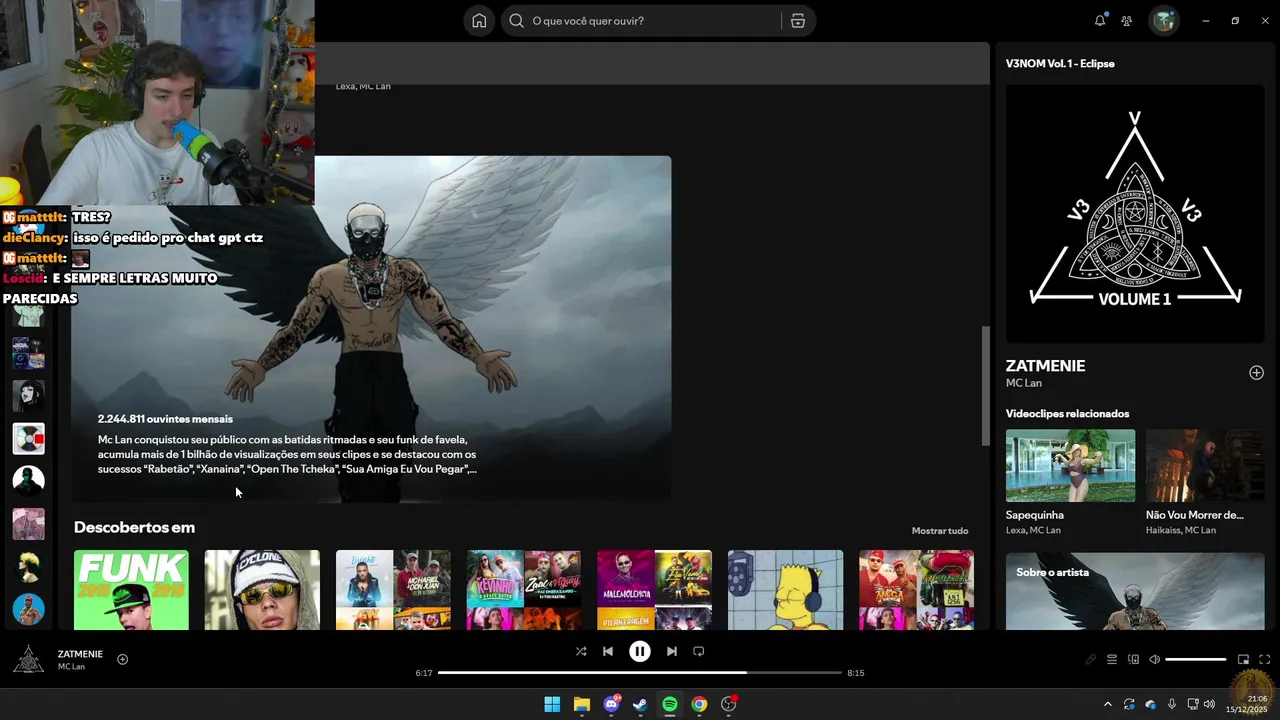Screen dimensions: 1280x720
Task: Click V3NOM Vol.1 album cover in side panel
Action: [x=1135, y=213]
